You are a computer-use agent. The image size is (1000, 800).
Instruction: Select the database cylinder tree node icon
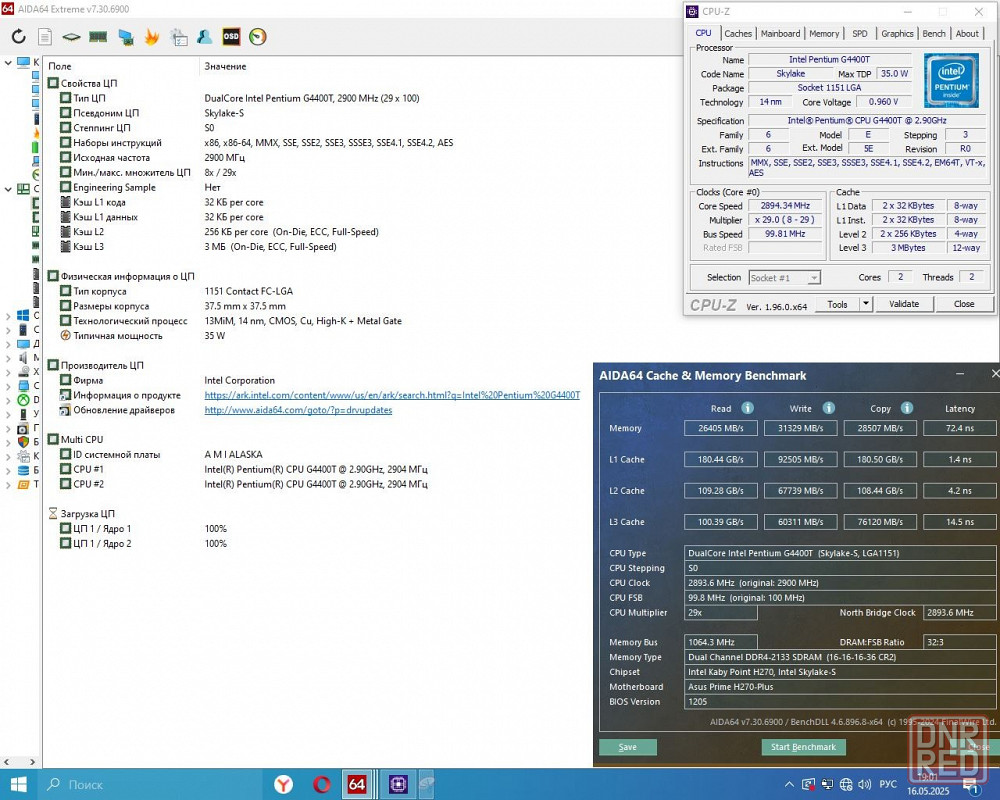point(23,470)
